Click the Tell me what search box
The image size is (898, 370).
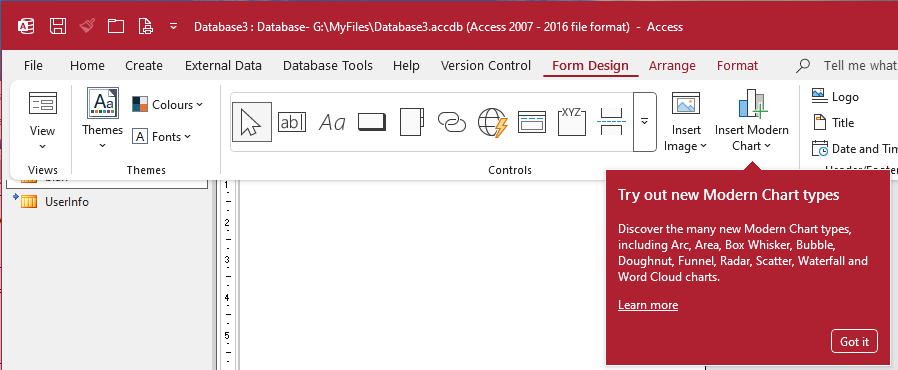point(846,66)
